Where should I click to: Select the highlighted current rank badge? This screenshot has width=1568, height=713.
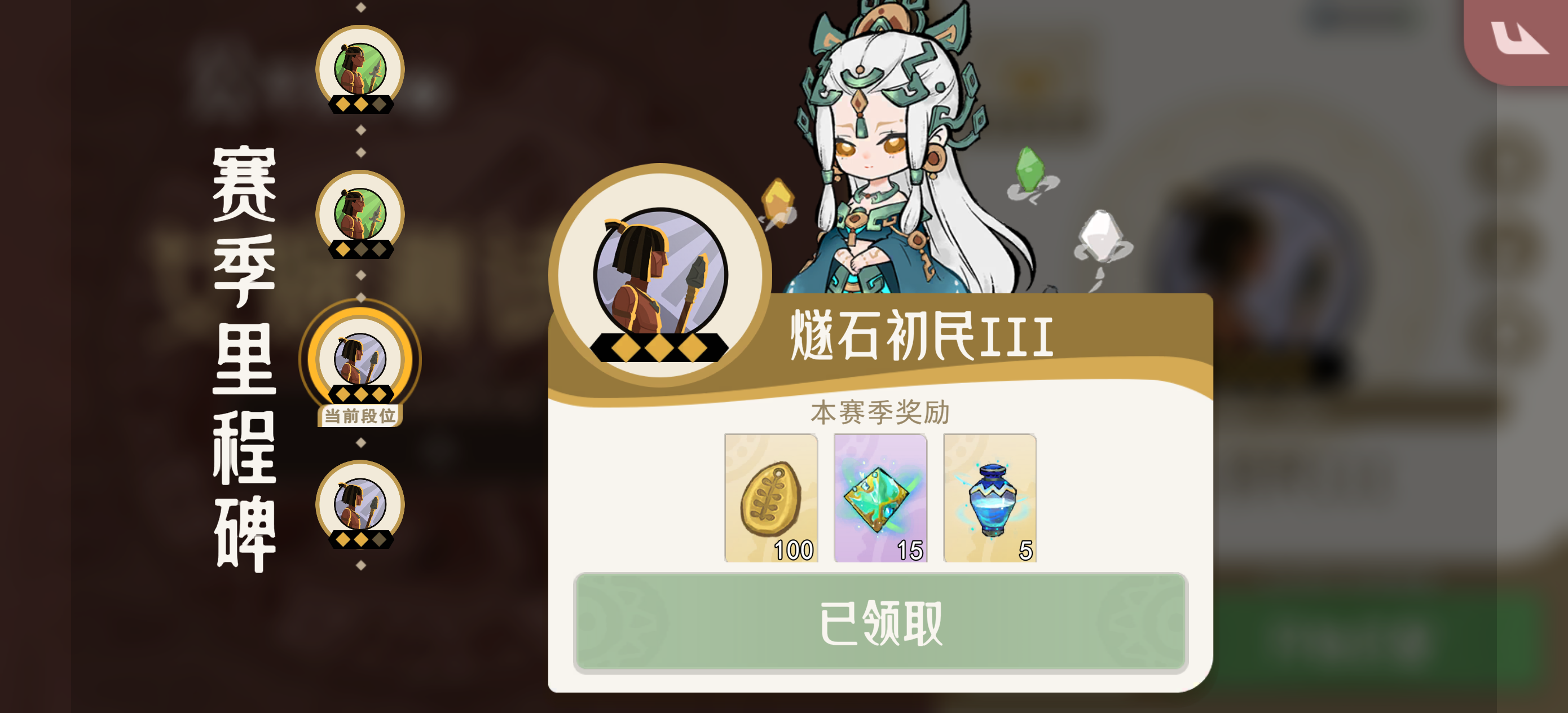[x=360, y=359]
